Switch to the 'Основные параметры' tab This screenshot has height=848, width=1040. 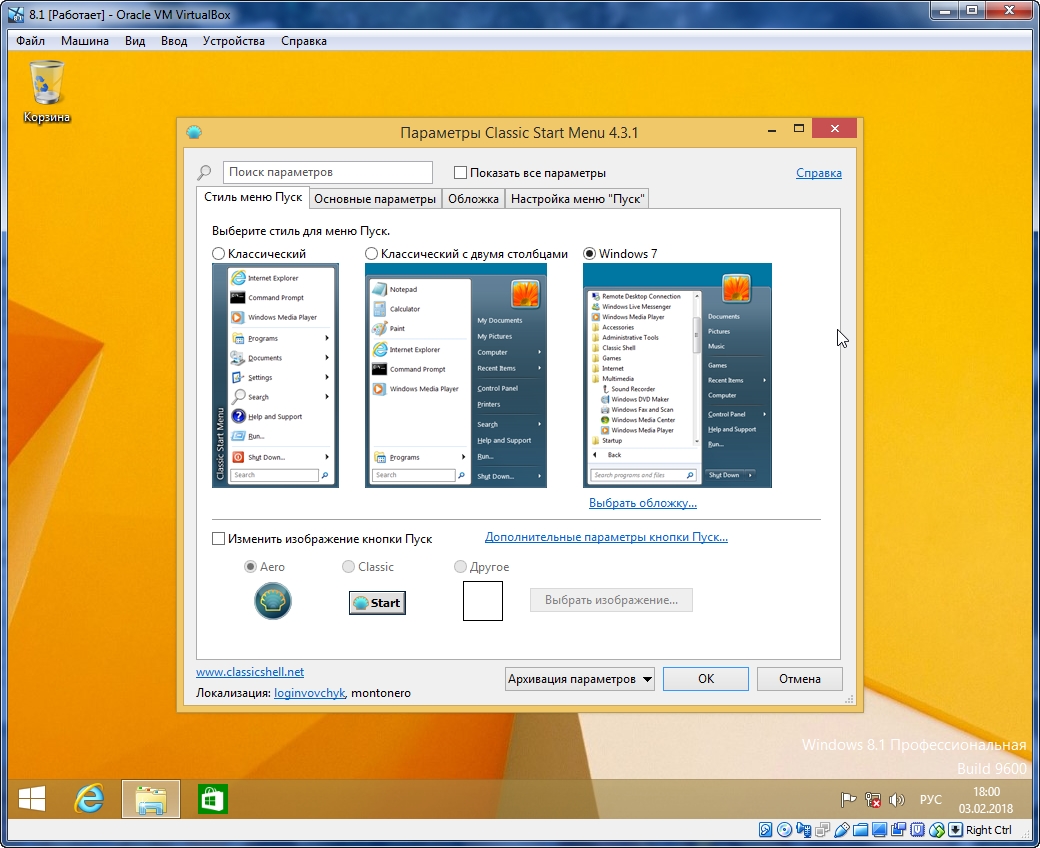click(375, 199)
